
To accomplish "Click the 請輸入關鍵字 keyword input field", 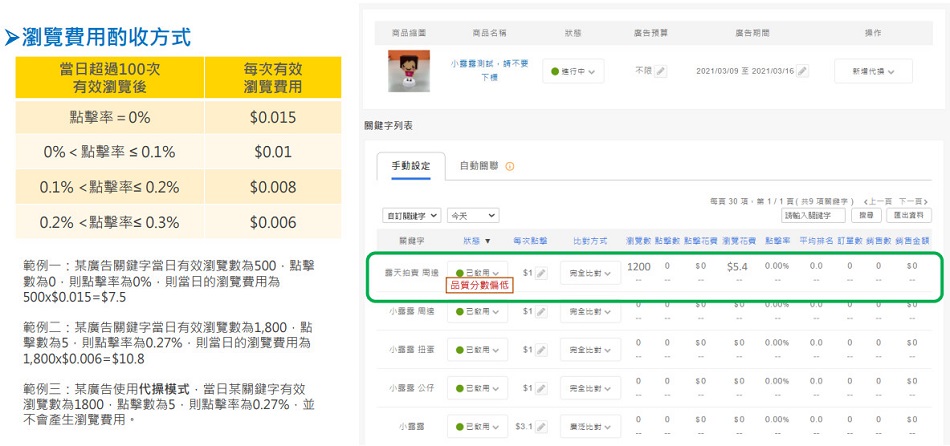I will [x=812, y=215].
